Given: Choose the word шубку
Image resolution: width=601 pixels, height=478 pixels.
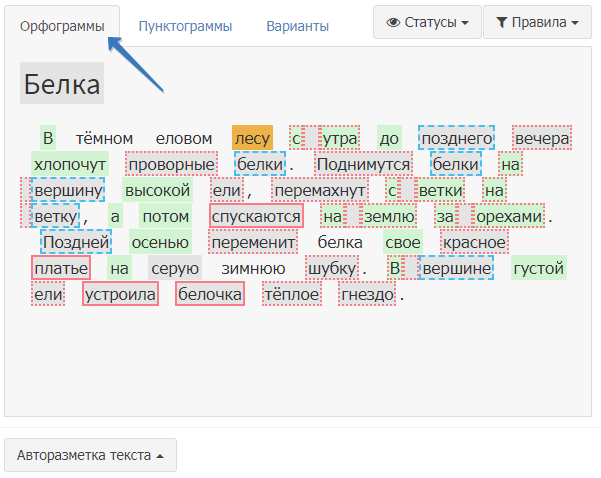Looking at the screenshot, I should tap(332, 268).
